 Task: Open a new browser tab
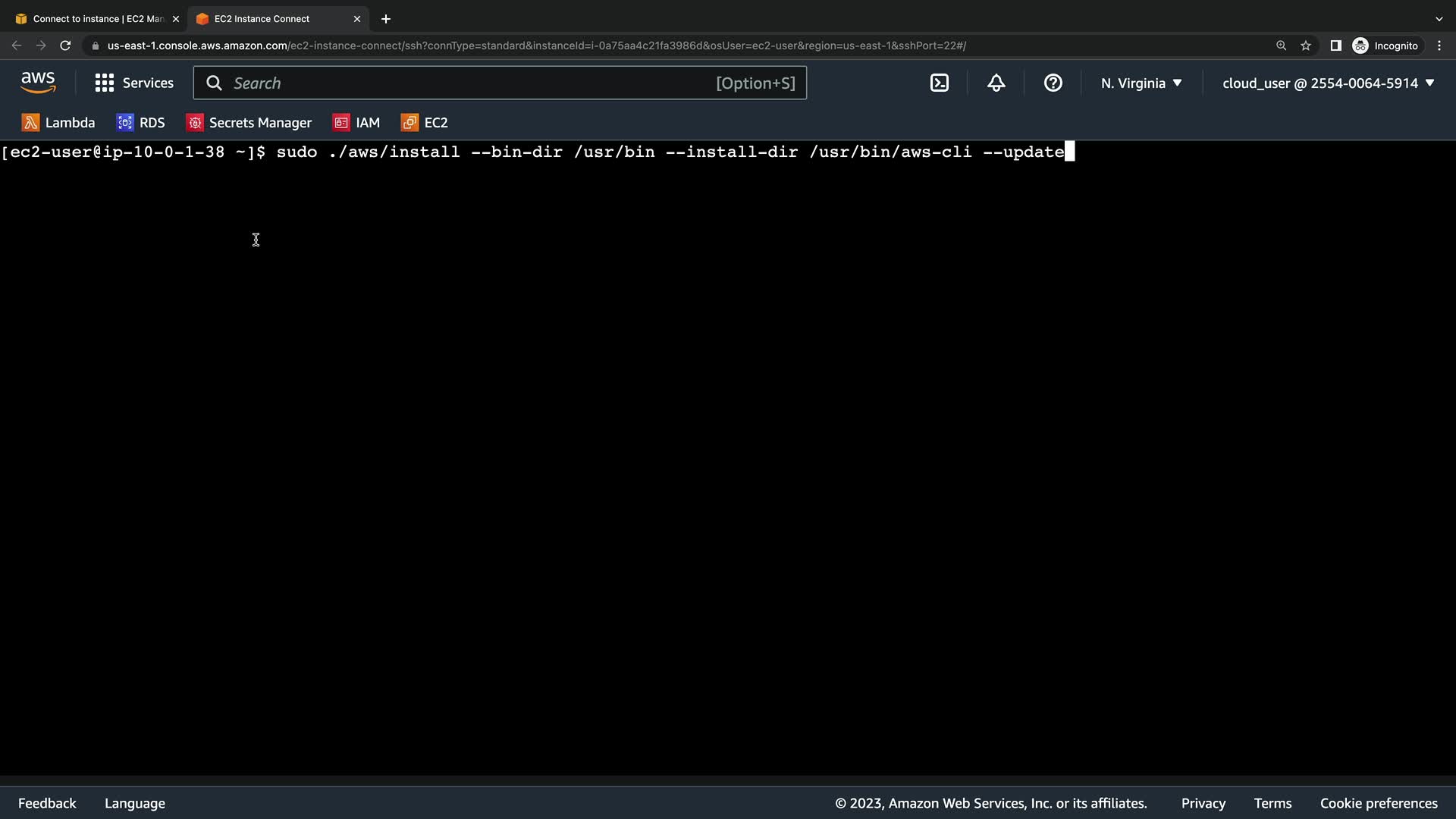385,19
